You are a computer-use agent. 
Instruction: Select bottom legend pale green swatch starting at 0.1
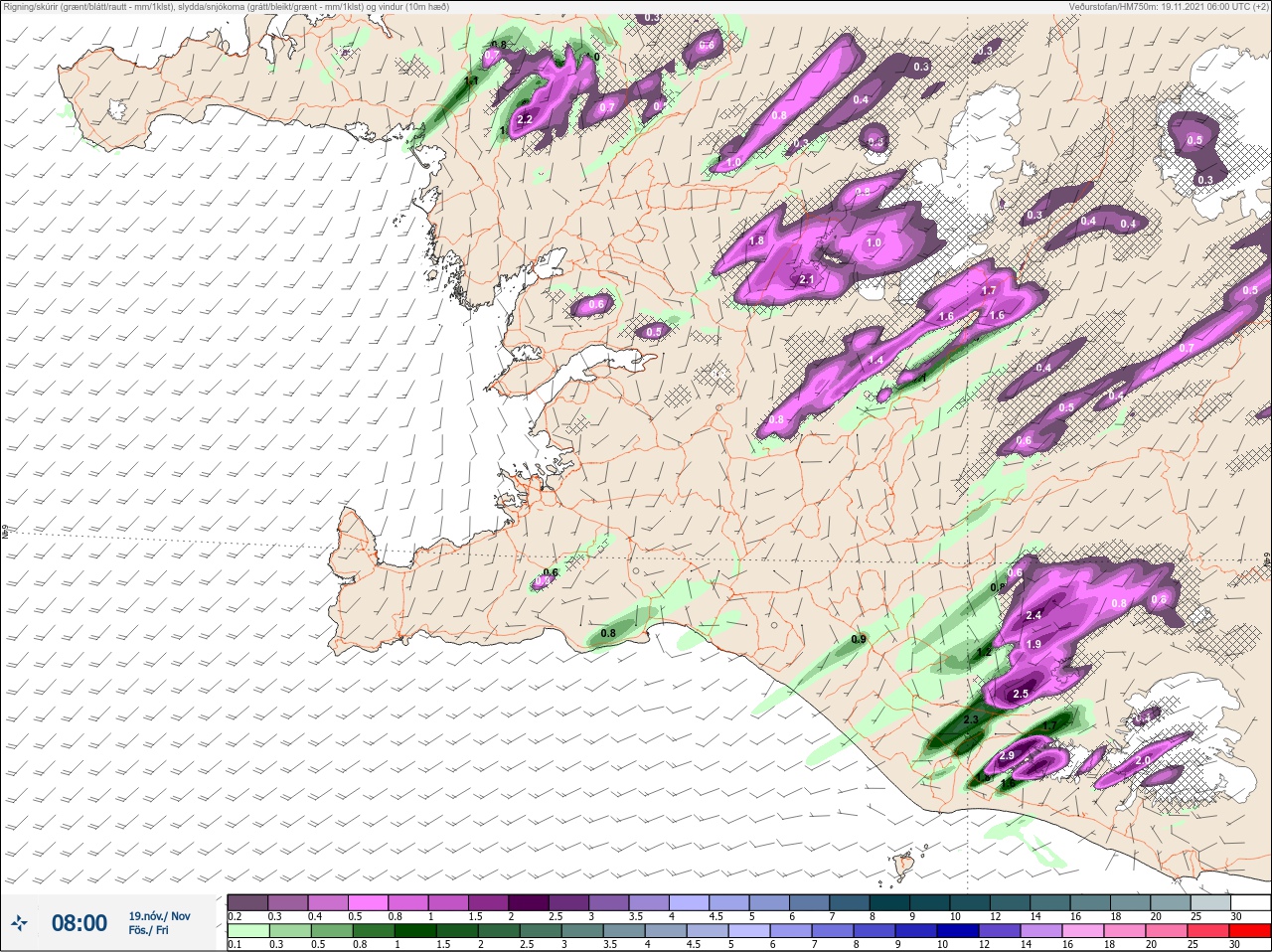pos(247,931)
